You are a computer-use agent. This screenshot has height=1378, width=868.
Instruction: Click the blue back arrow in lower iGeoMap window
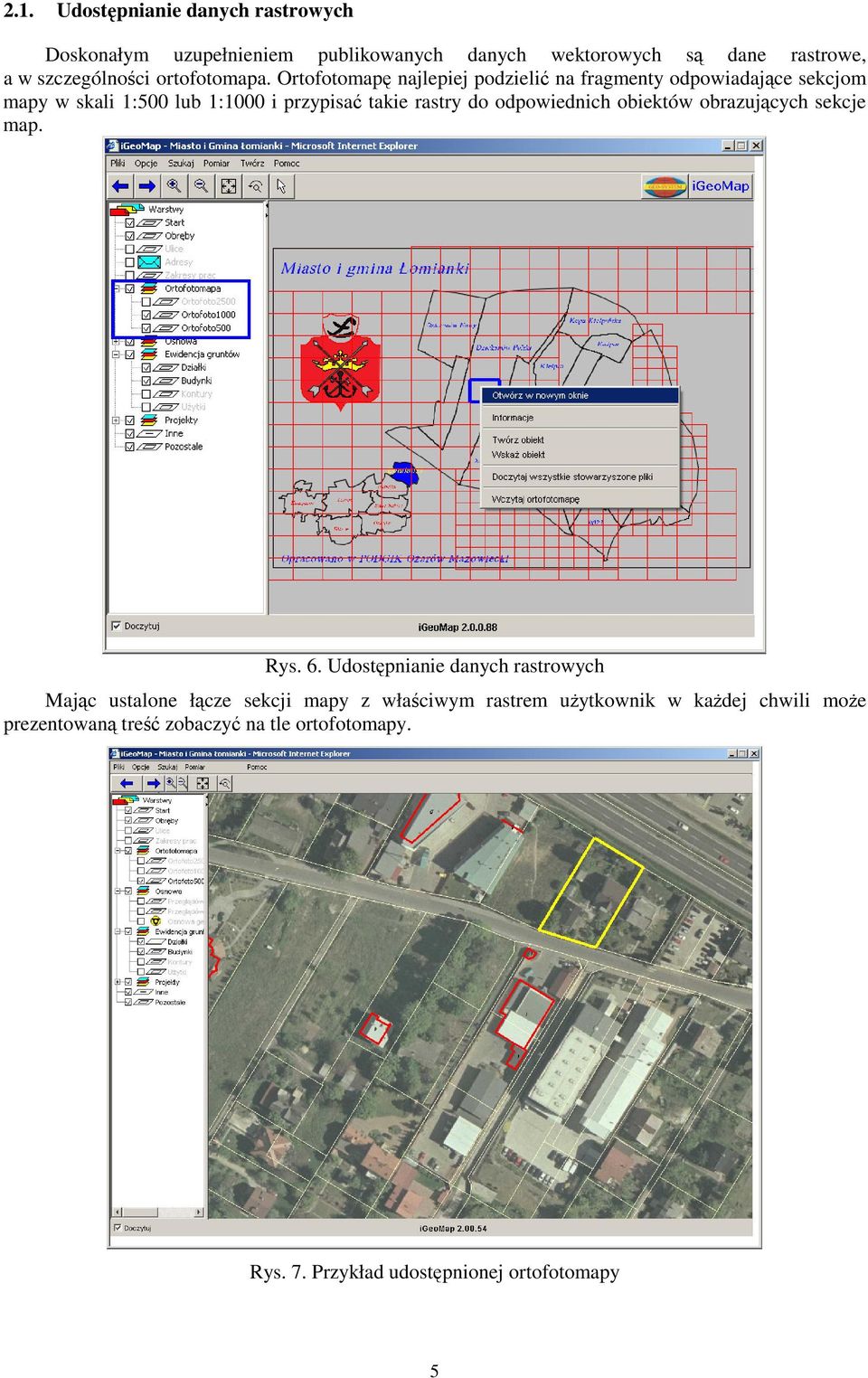(126, 783)
